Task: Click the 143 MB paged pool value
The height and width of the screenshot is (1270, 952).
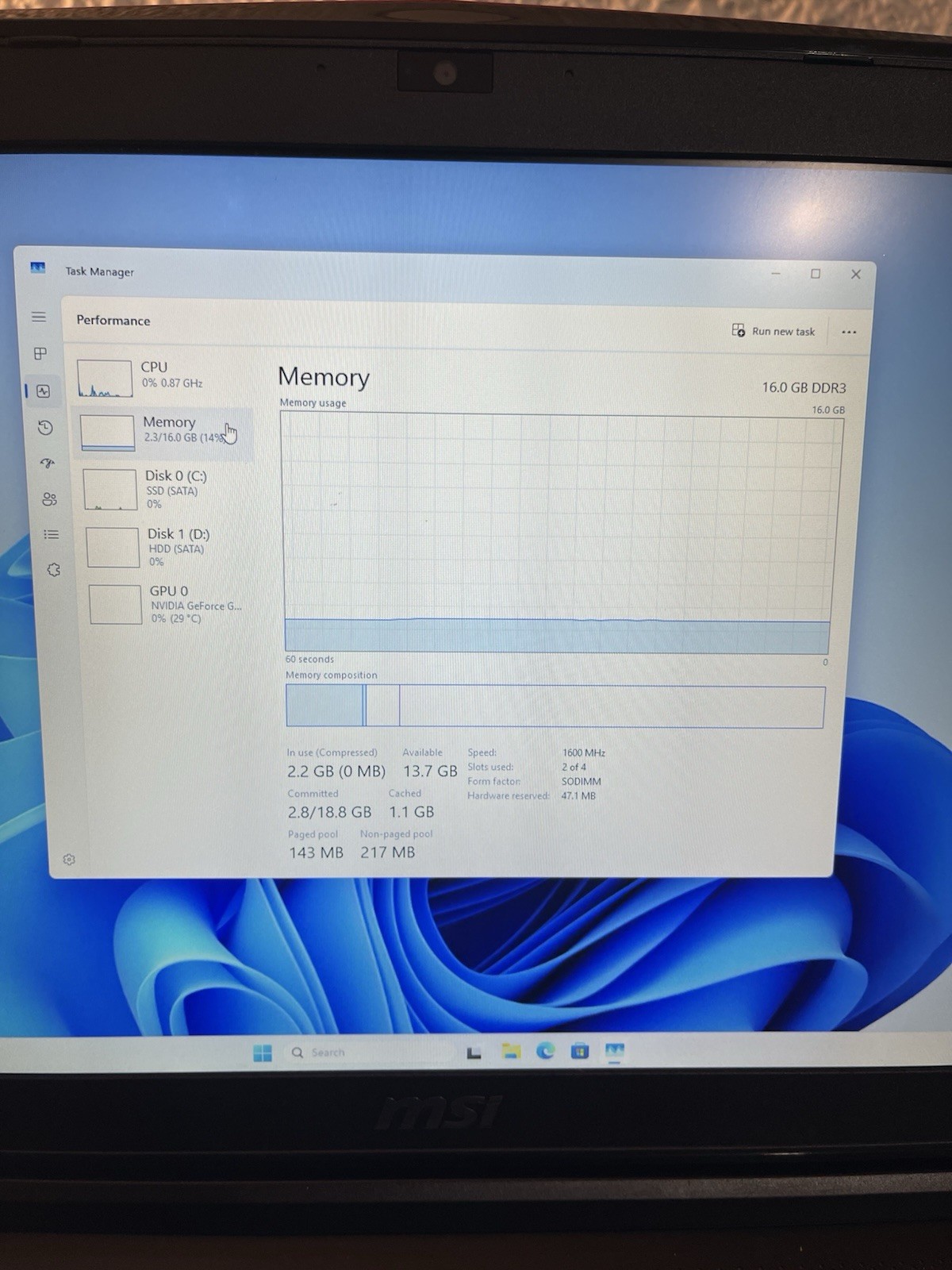Action: coord(316,852)
